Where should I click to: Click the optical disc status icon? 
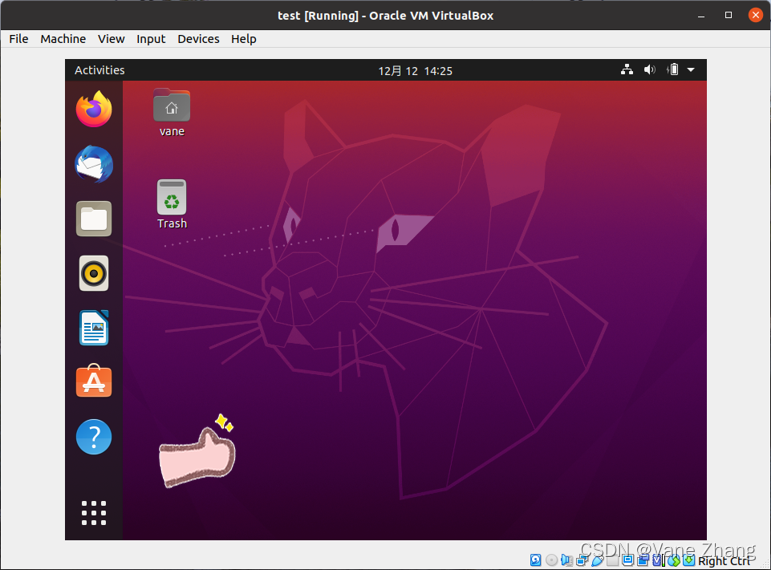point(552,560)
